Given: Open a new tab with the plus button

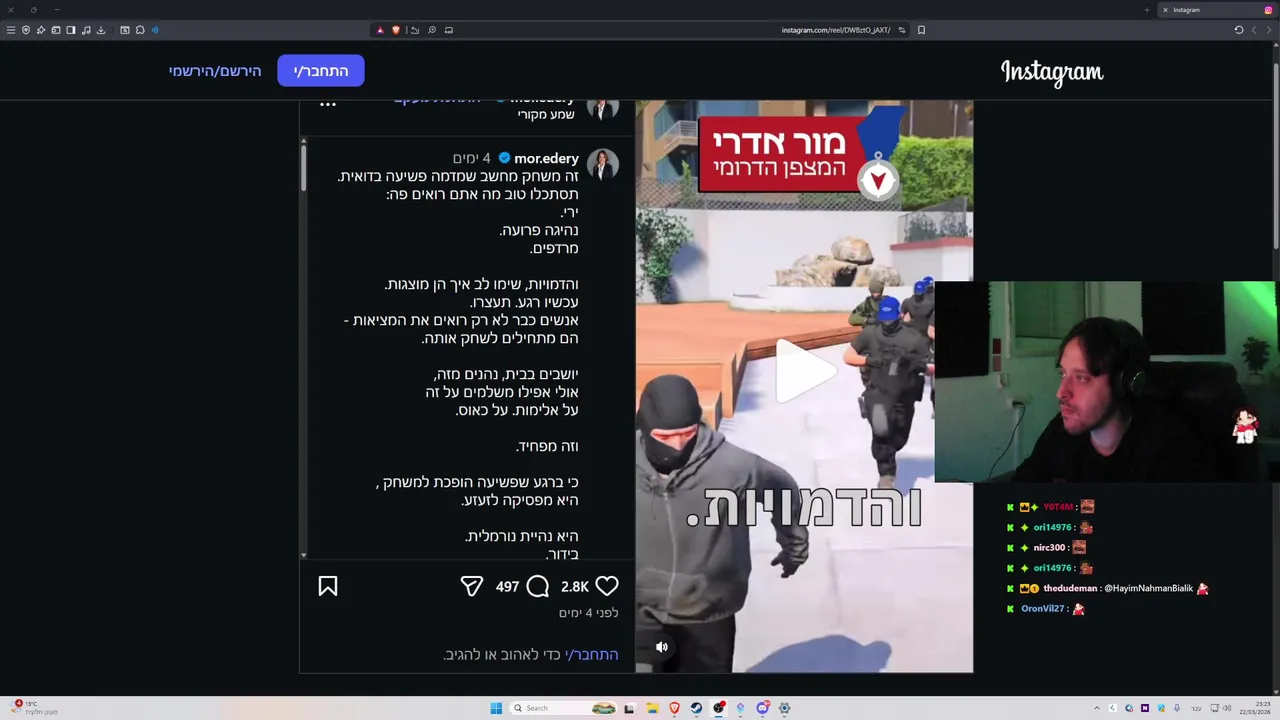Looking at the screenshot, I should tap(1146, 10).
